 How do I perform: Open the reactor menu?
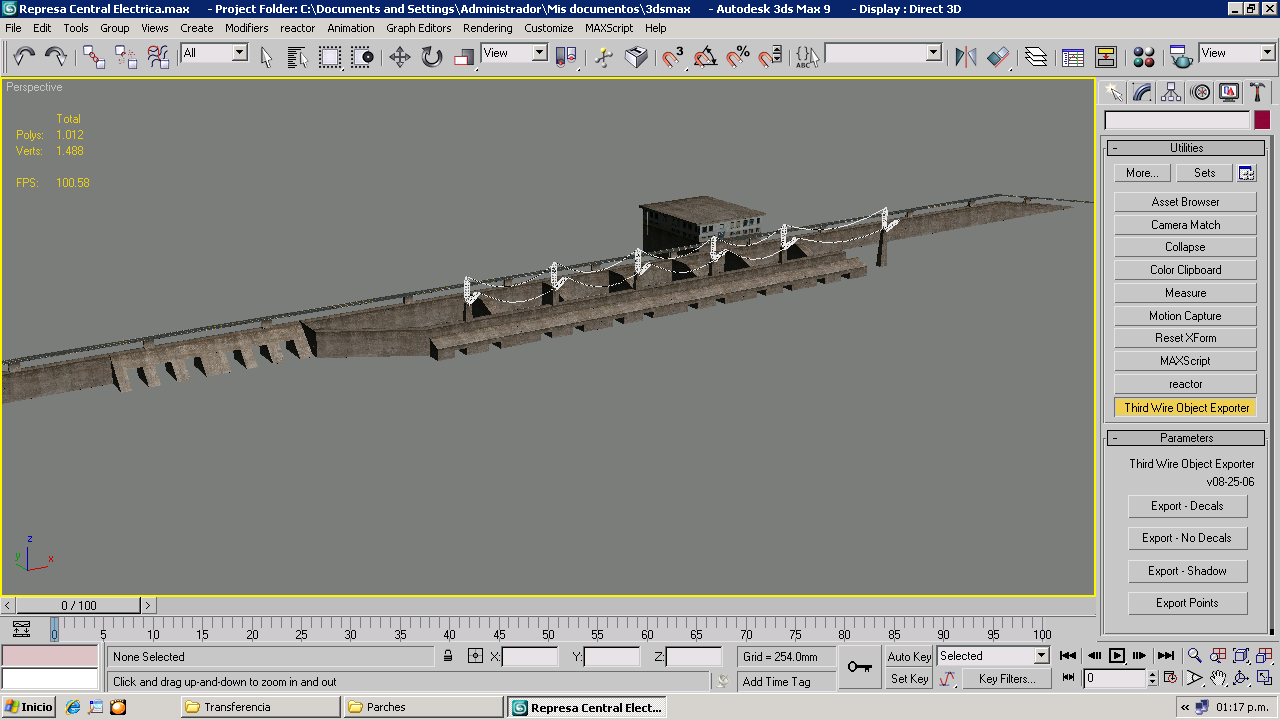point(297,28)
